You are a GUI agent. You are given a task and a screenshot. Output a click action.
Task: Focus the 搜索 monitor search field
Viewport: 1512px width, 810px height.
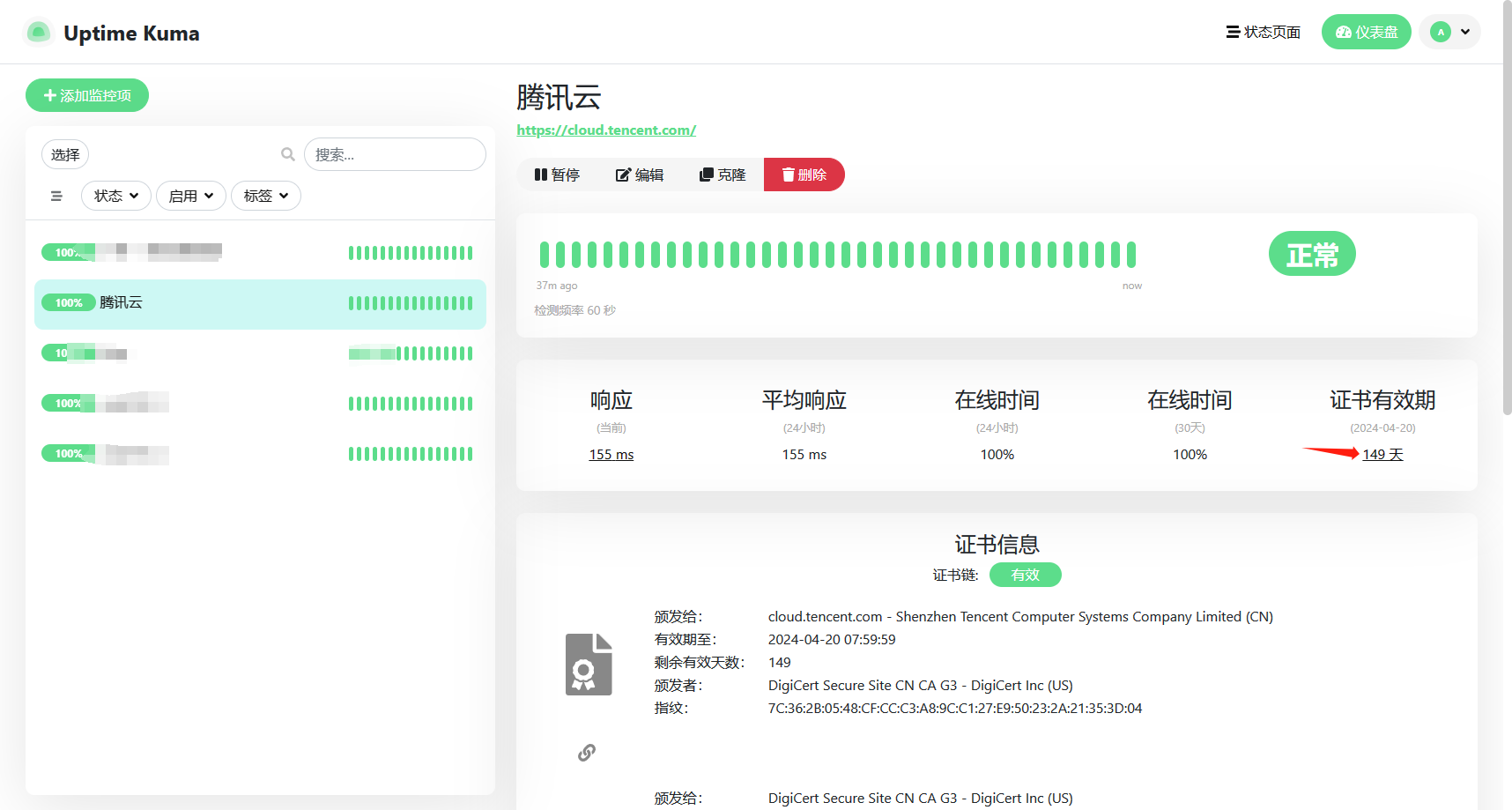pos(395,154)
